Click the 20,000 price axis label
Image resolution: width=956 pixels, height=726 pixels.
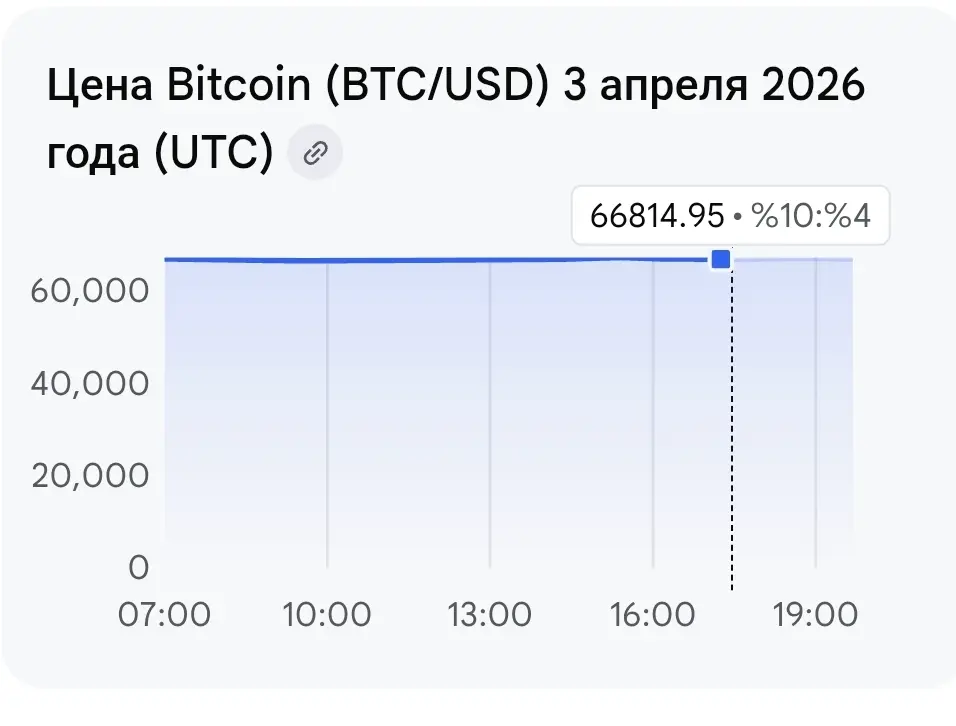point(90,475)
